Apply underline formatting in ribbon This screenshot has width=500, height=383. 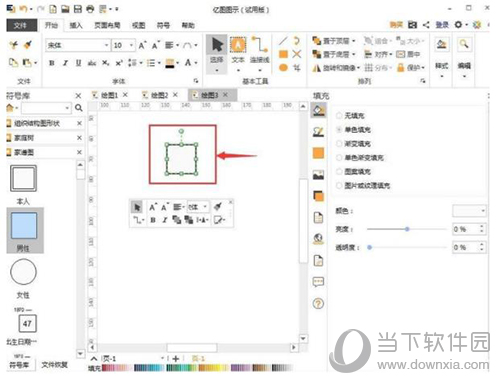click(x=78, y=63)
